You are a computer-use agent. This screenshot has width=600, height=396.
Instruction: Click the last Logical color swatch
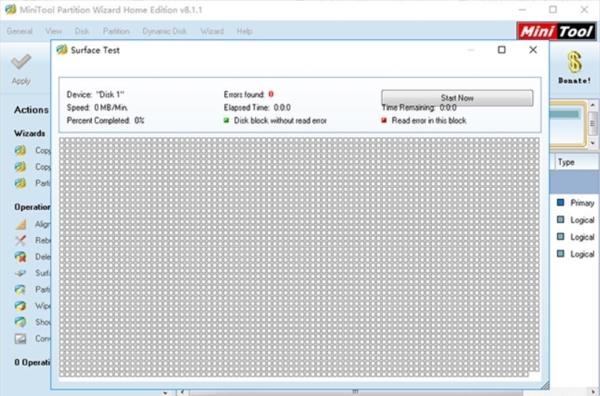(561, 254)
